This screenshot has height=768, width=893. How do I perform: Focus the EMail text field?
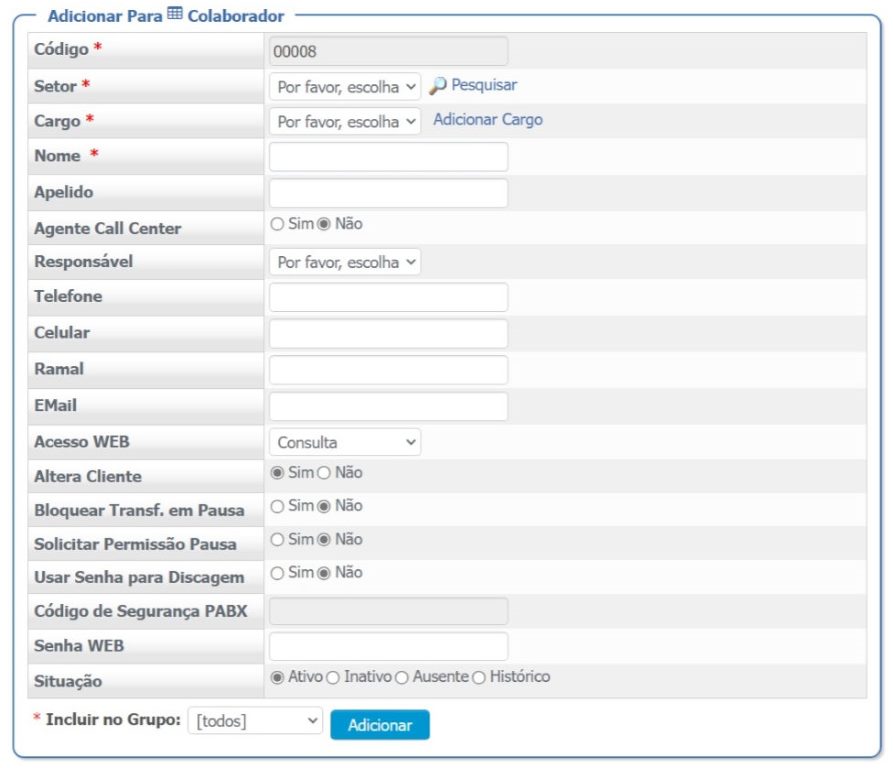pos(388,406)
